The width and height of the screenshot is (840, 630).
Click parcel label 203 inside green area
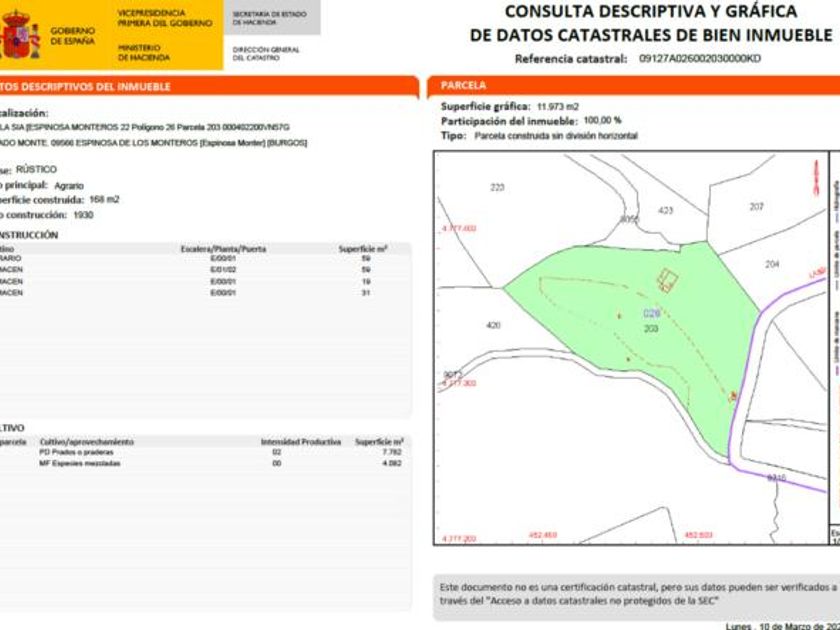click(651, 328)
